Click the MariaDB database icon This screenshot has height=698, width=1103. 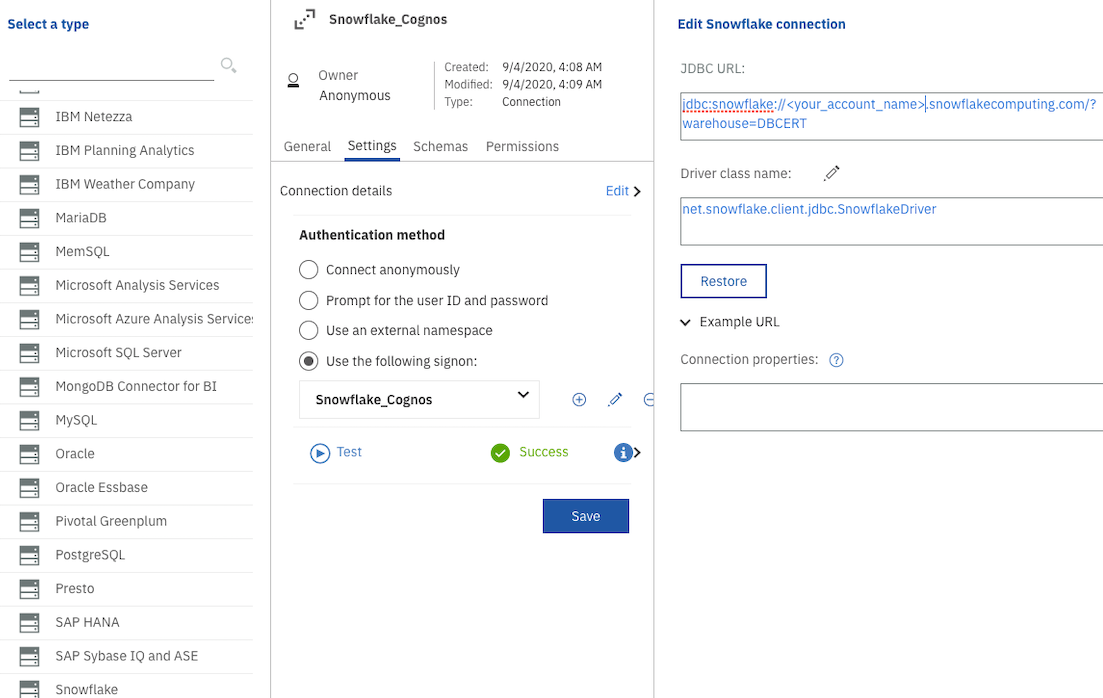(x=30, y=218)
